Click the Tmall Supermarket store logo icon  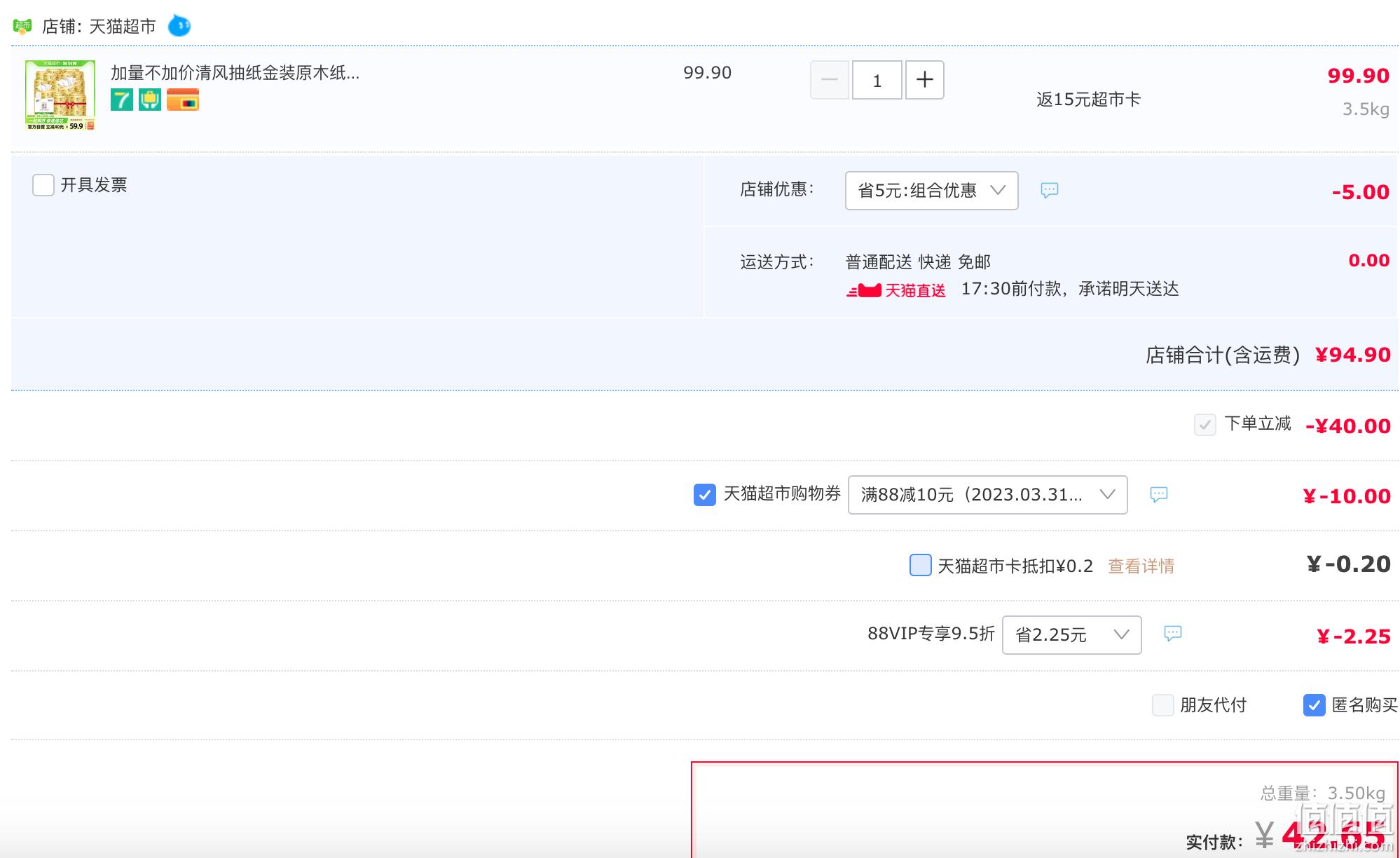[x=22, y=27]
